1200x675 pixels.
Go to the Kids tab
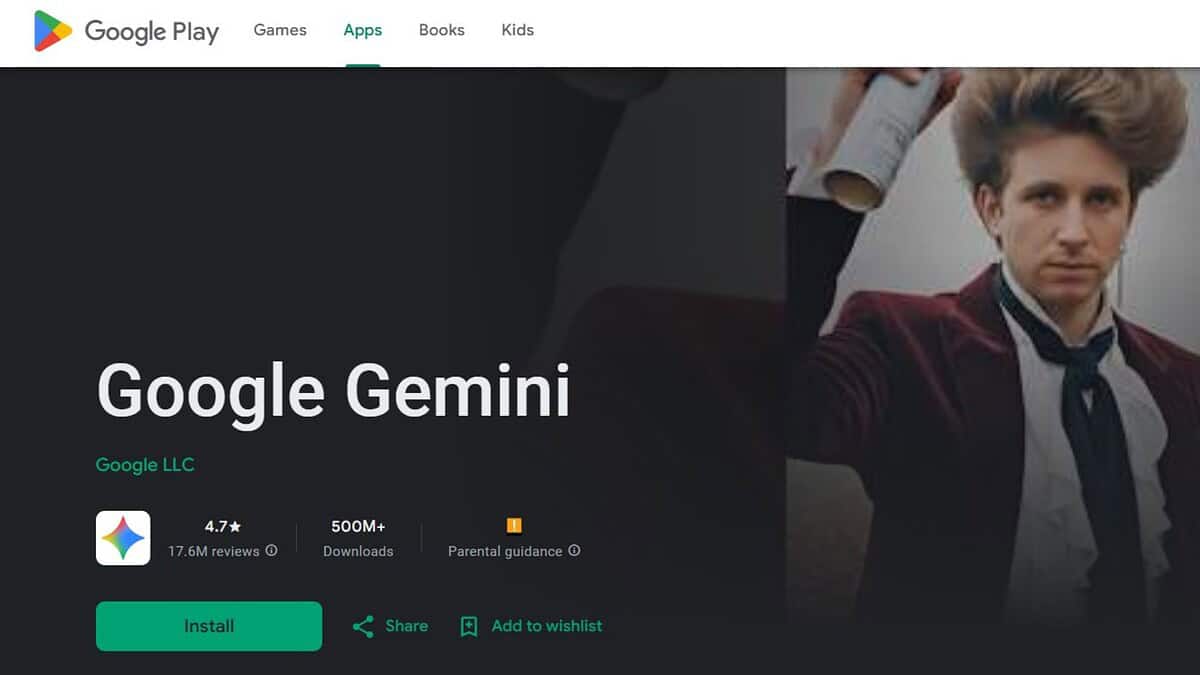518,30
